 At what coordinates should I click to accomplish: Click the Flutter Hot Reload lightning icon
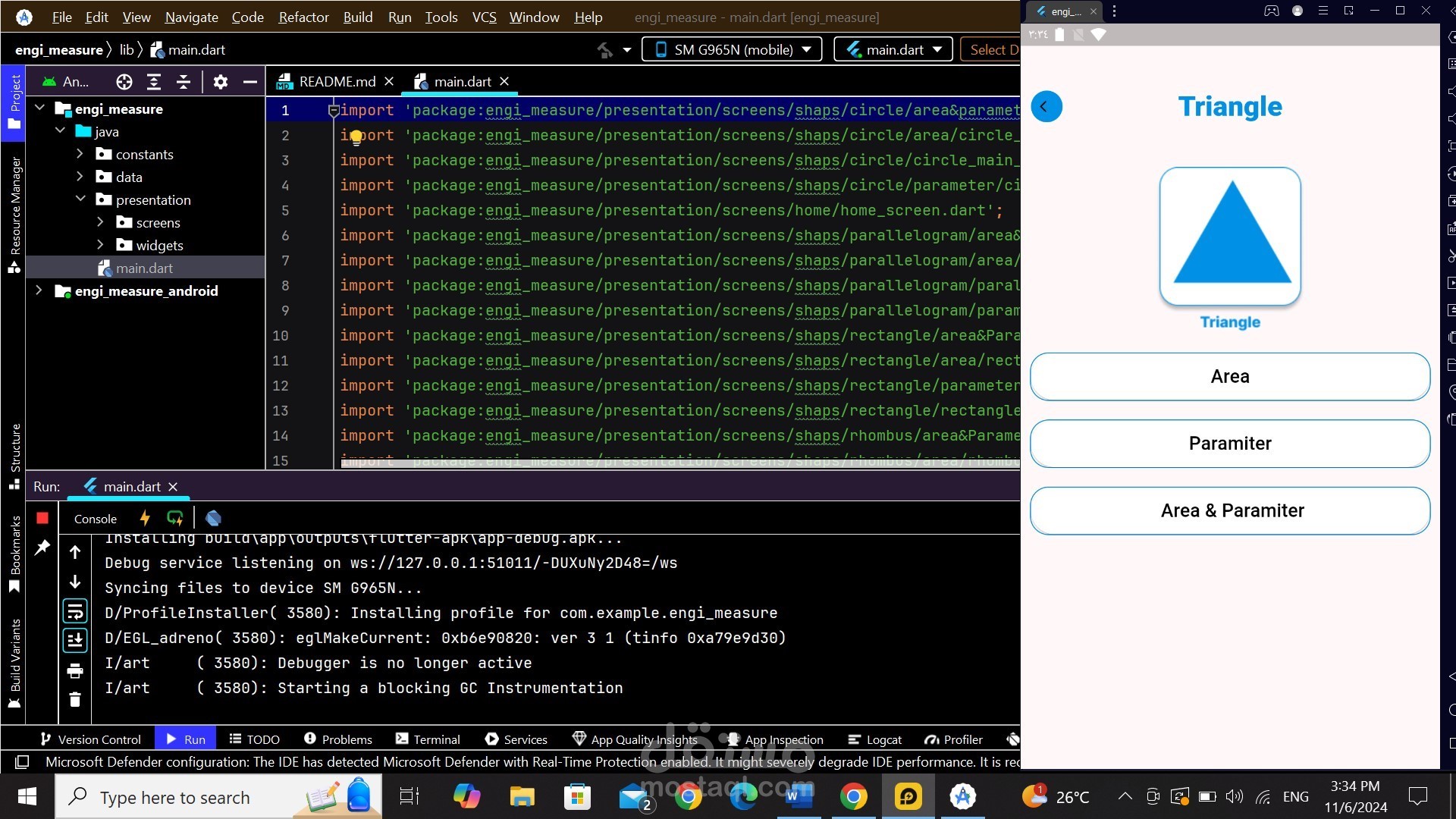[x=145, y=518]
